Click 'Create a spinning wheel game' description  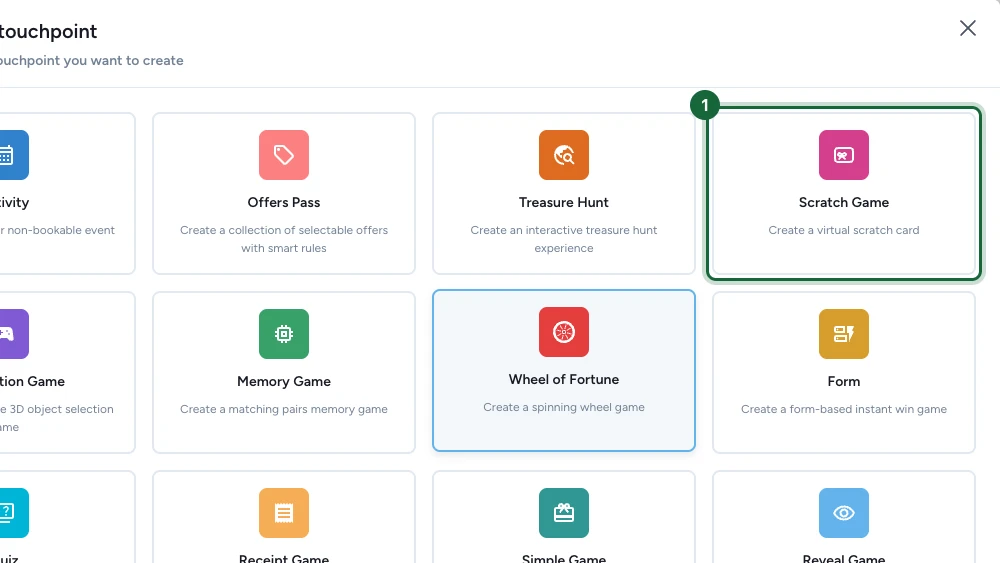(564, 407)
